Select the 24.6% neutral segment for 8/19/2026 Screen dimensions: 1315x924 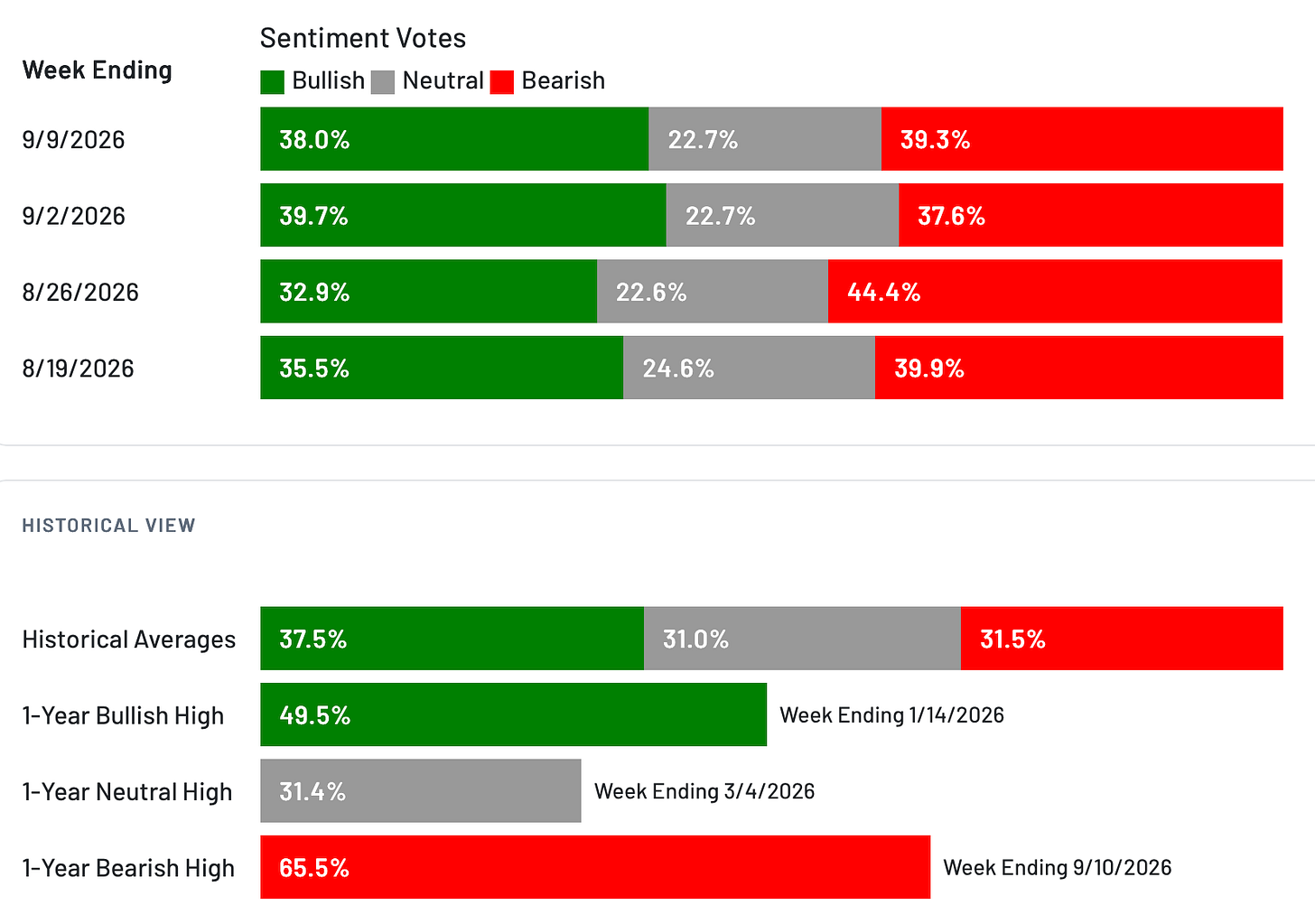coord(749,368)
